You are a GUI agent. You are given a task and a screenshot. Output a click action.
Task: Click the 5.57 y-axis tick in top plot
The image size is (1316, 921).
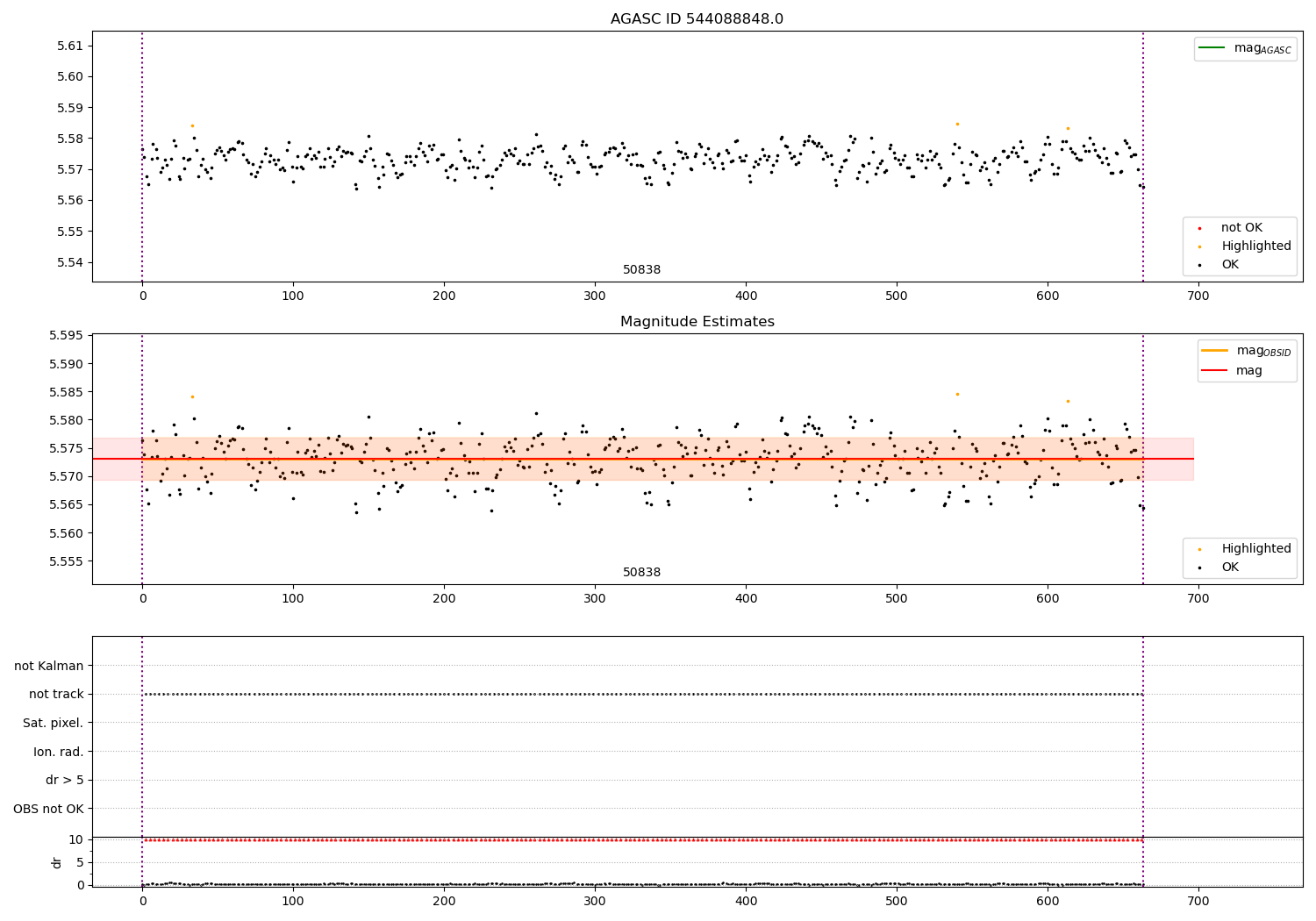pyautogui.click(x=70, y=169)
